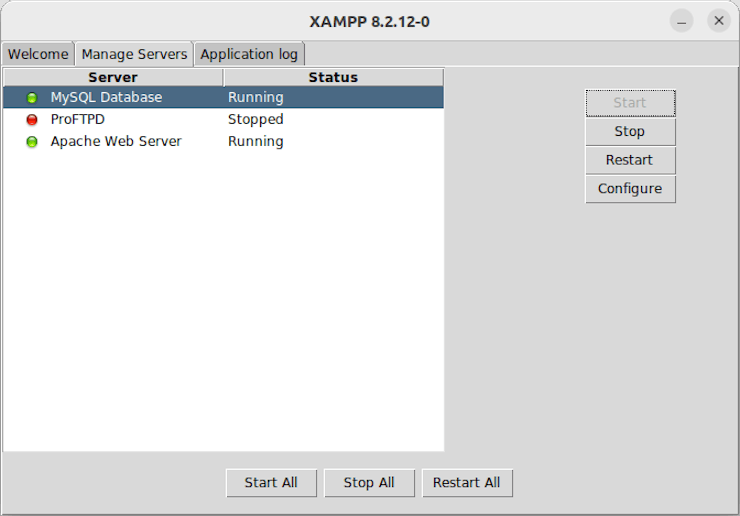Click the red status icon beside ProFTPD
The image size is (740, 516).
[32, 119]
